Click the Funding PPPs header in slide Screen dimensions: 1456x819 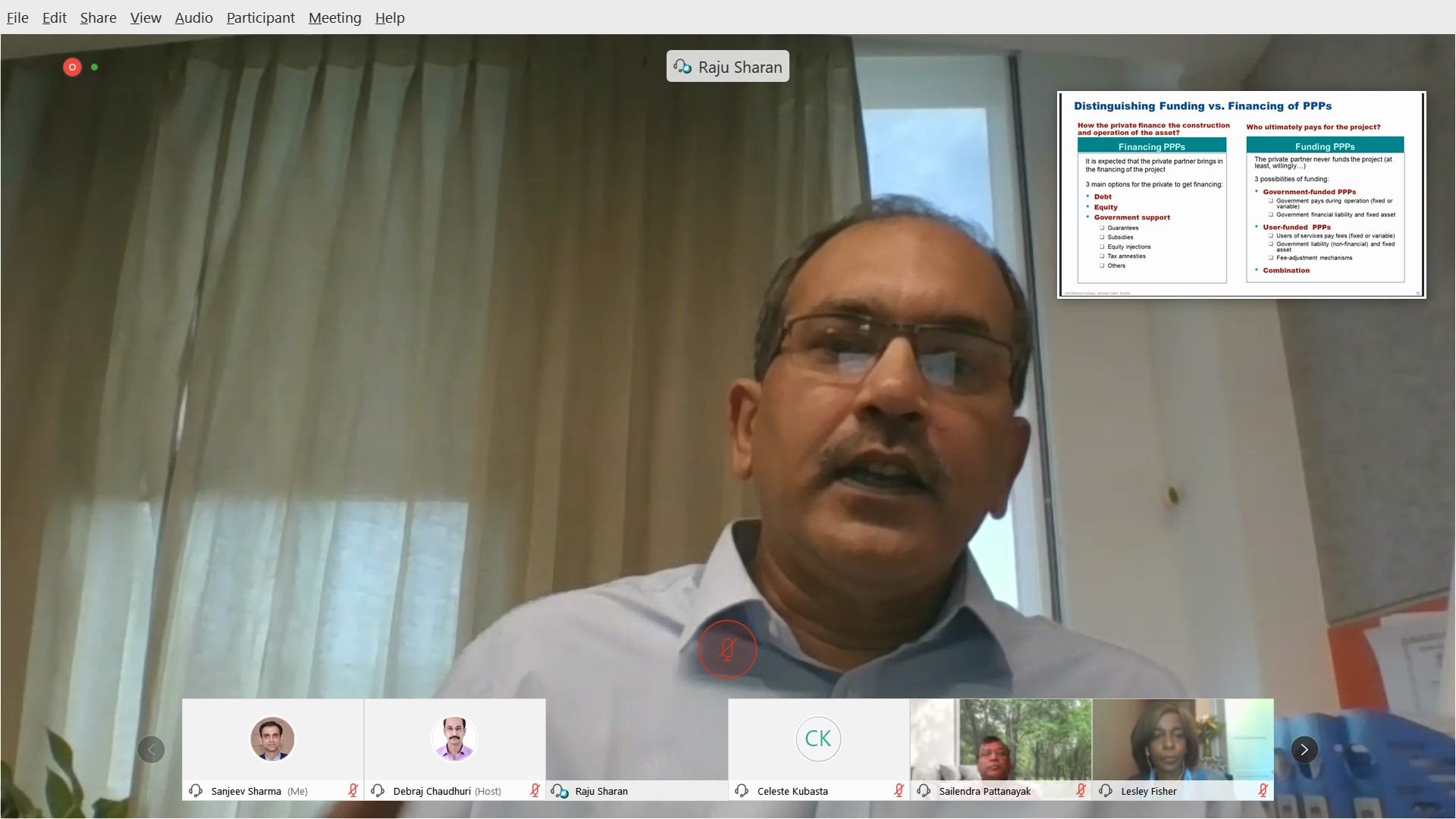(x=1325, y=146)
